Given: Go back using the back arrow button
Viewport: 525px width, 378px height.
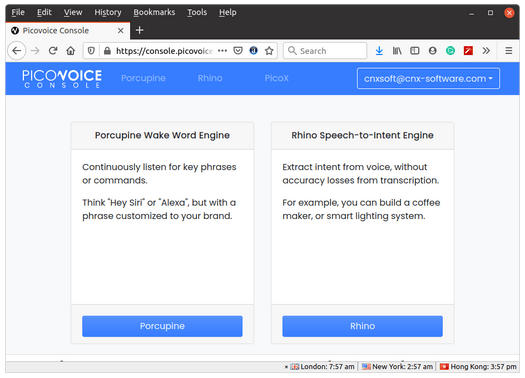Looking at the screenshot, I should (x=17, y=51).
